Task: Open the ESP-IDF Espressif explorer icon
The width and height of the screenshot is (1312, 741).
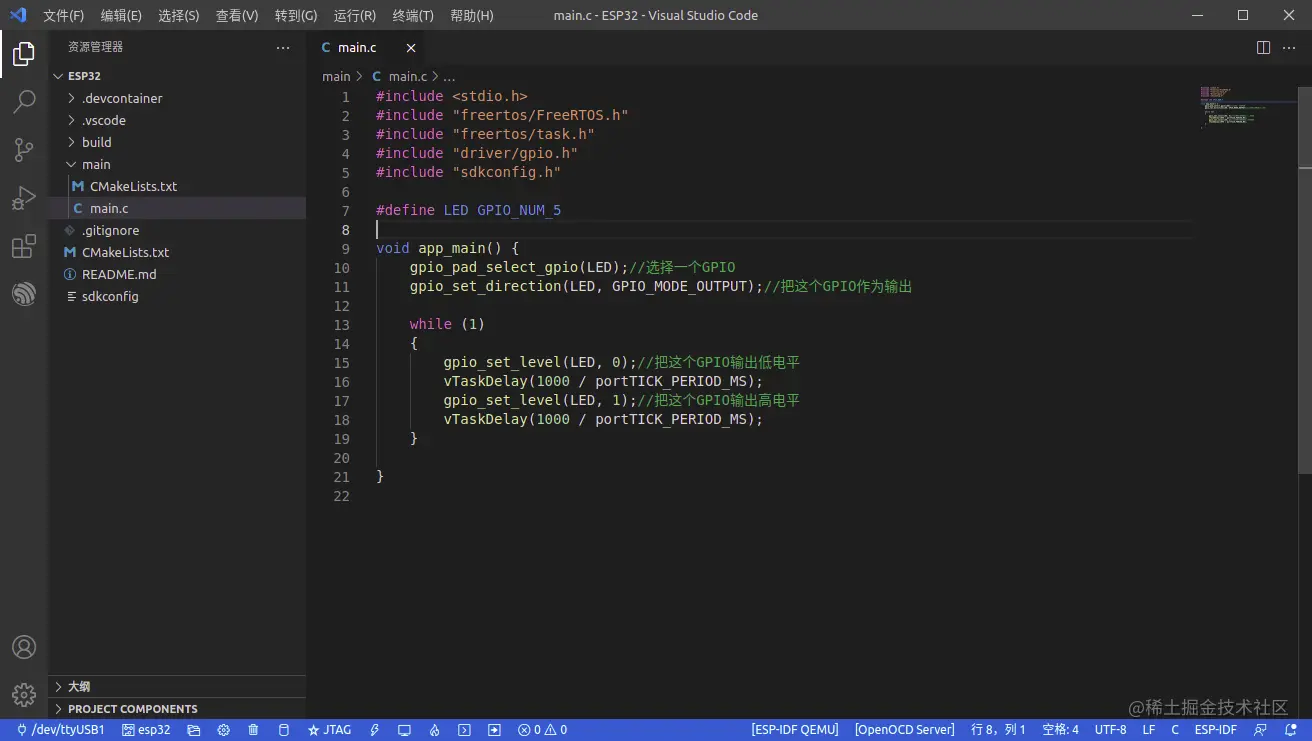Action: (24, 294)
